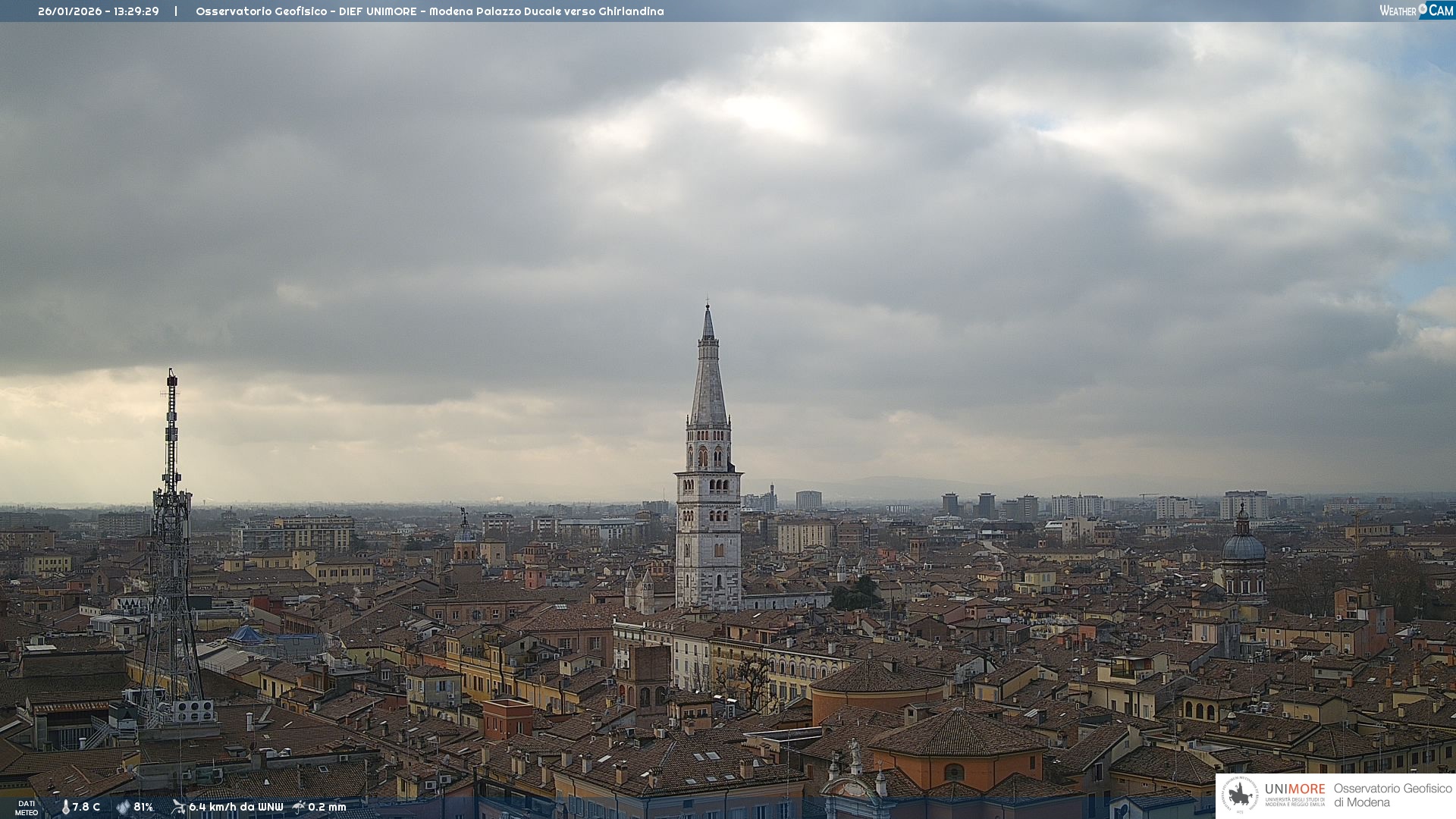
Task: Click the DATI METEO label
Action: (x=27, y=808)
